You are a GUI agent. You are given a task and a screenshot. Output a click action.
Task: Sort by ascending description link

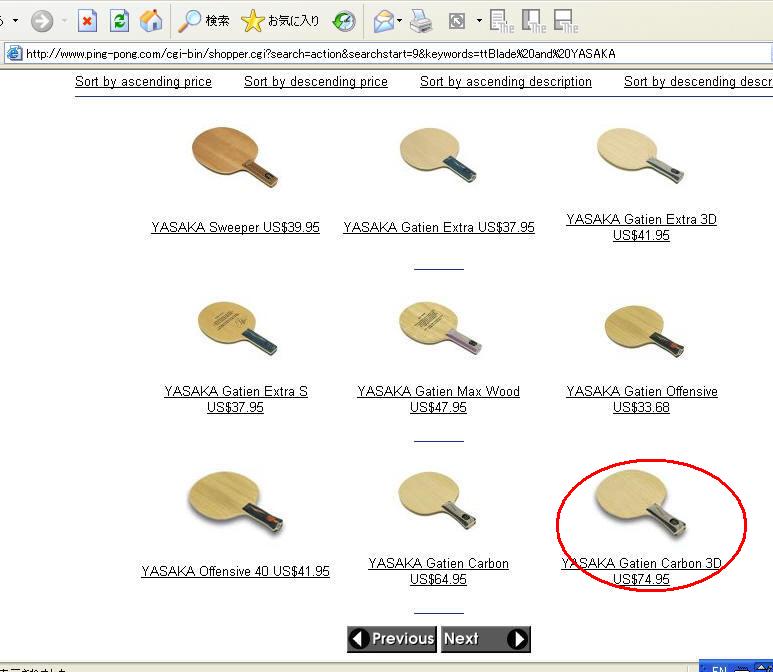[x=506, y=81]
